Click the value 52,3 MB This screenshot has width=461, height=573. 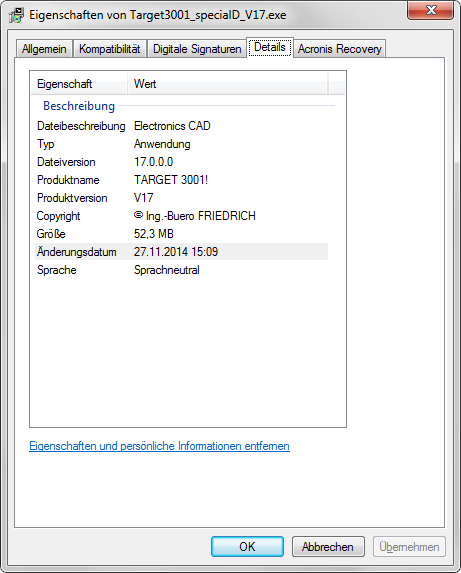click(154, 234)
